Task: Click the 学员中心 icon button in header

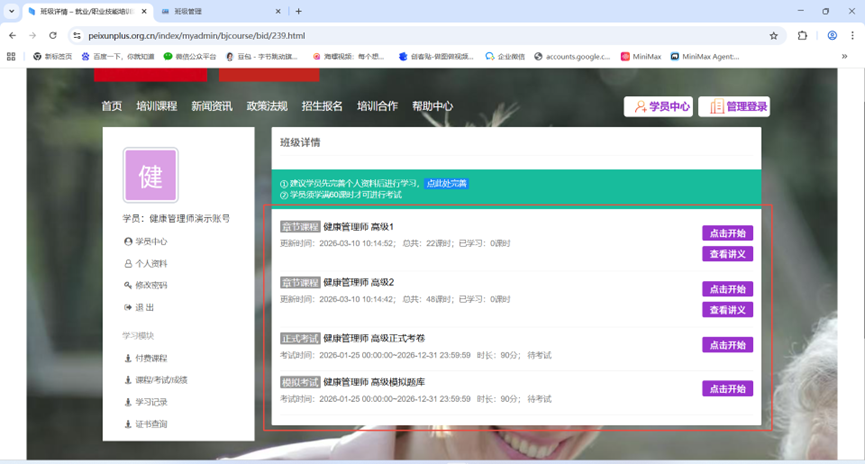Action: pos(658,107)
